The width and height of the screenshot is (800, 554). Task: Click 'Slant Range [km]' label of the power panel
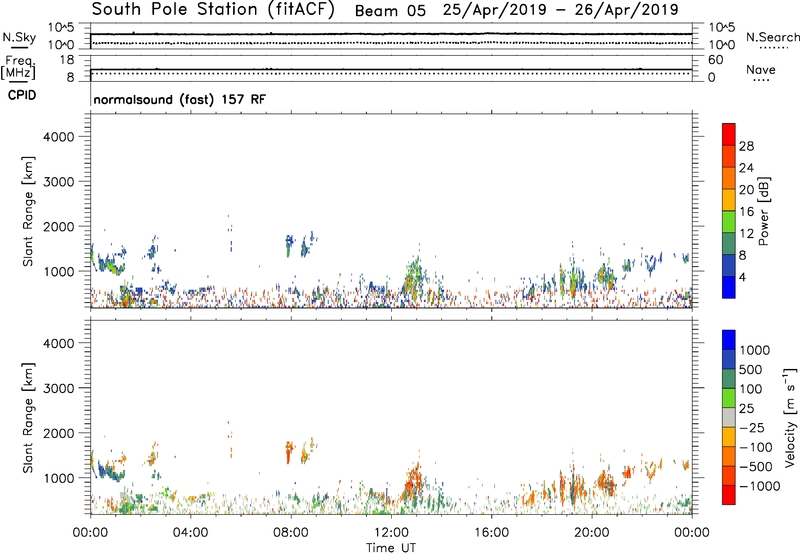point(28,211)
